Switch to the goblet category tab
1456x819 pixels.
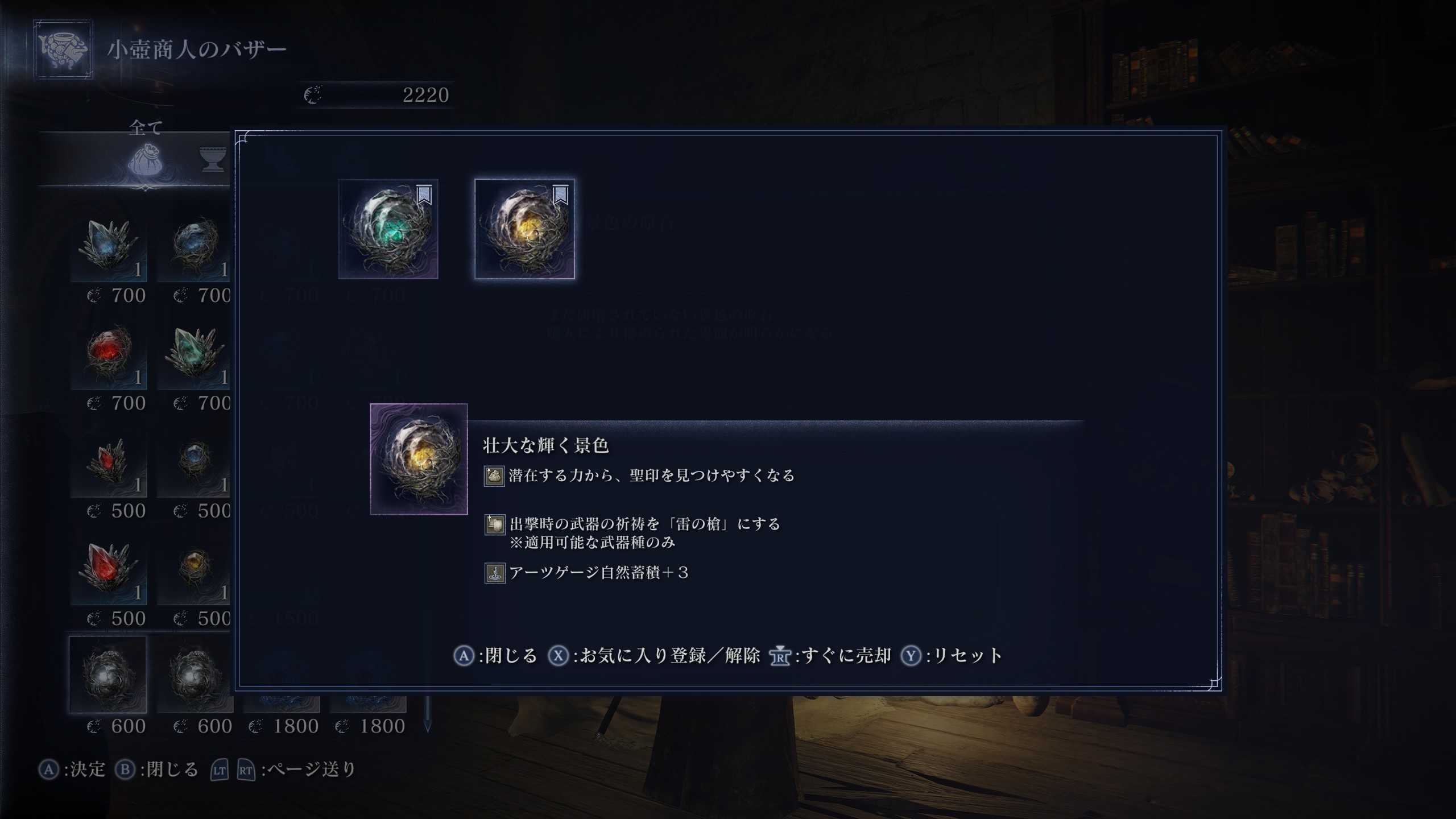pos(213,159)
